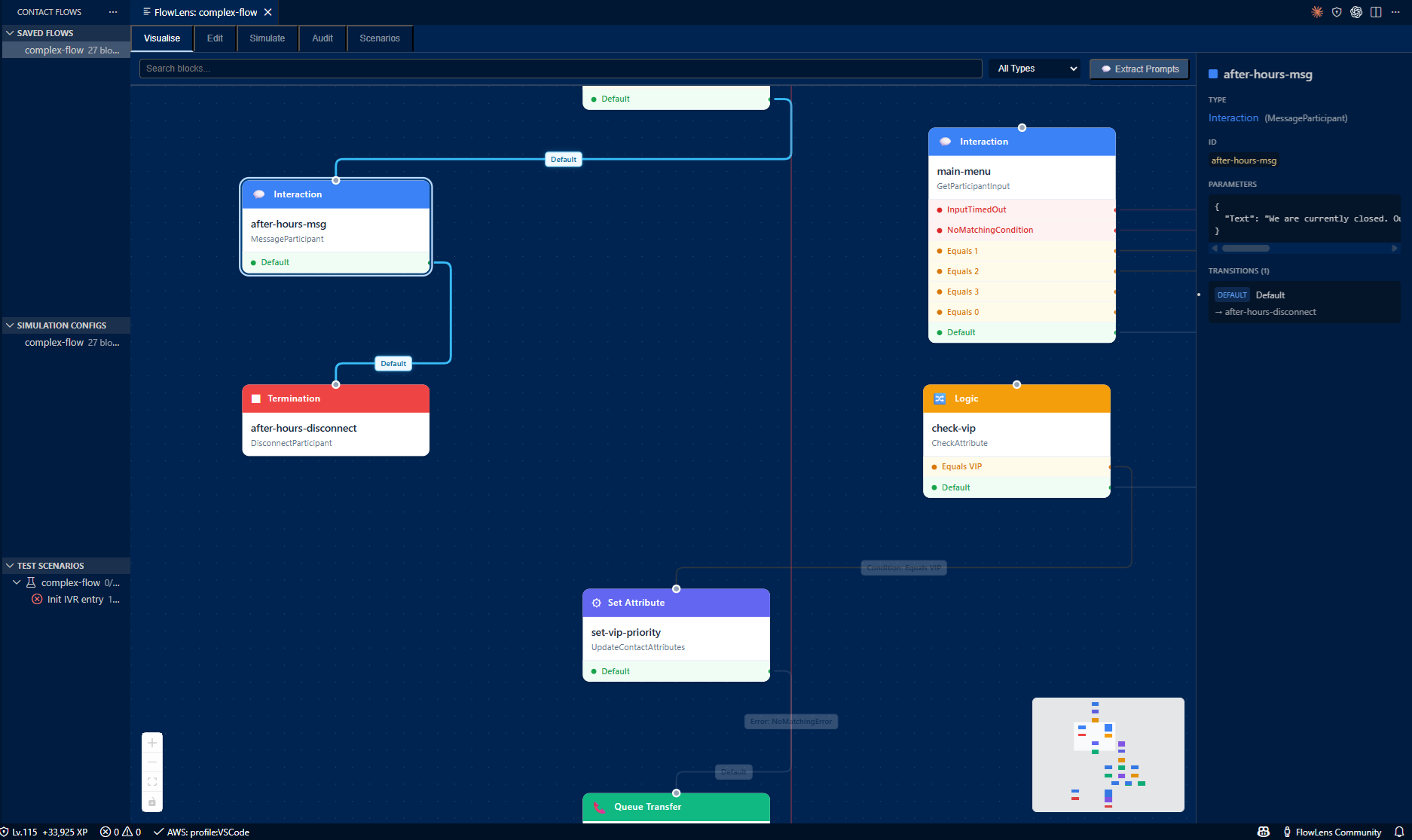Viewport: 1412px width, 840px height.
Task: Open the editor More Actions ellipsis
Action: coord(1395,12)
